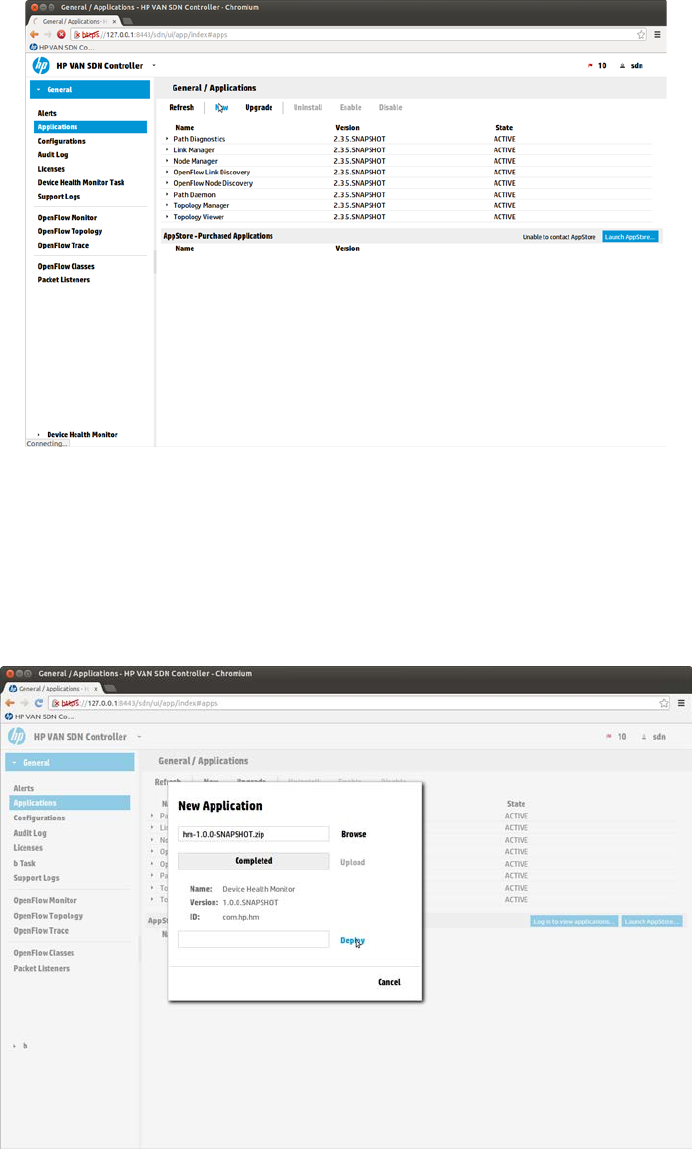Click the empty field beside Deploy
The height and width of the screenshot is (1149, 692).
[x=254, y=939]
